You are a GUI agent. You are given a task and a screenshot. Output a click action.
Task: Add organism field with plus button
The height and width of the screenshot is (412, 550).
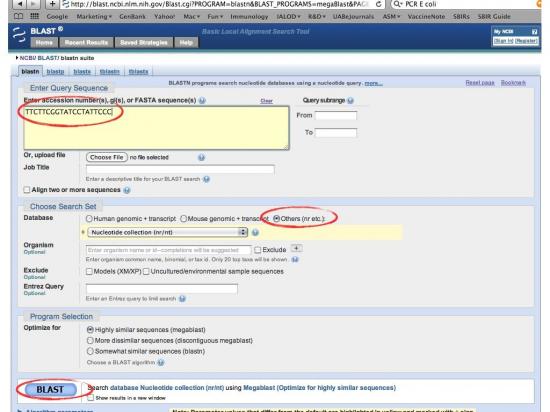pyautogui.click(x=297, y=249)
